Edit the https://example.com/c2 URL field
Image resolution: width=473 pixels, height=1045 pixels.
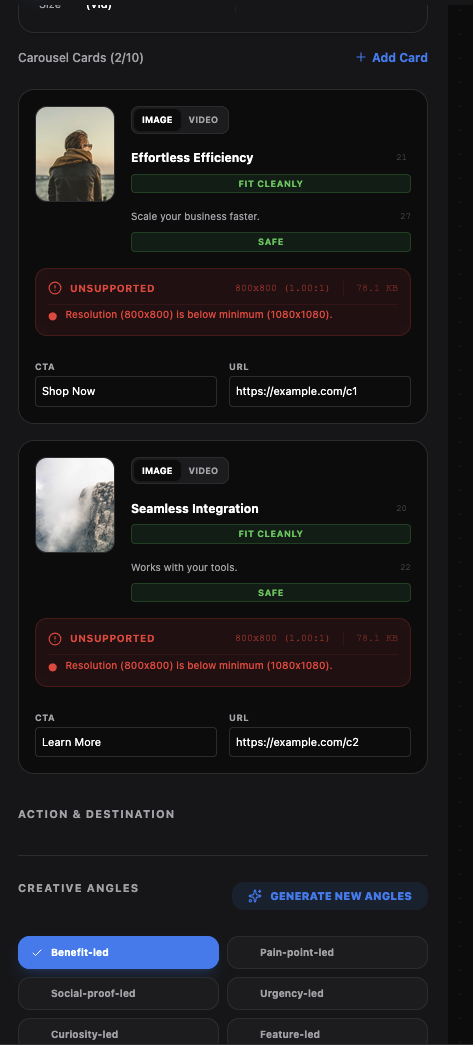(320, 742)
